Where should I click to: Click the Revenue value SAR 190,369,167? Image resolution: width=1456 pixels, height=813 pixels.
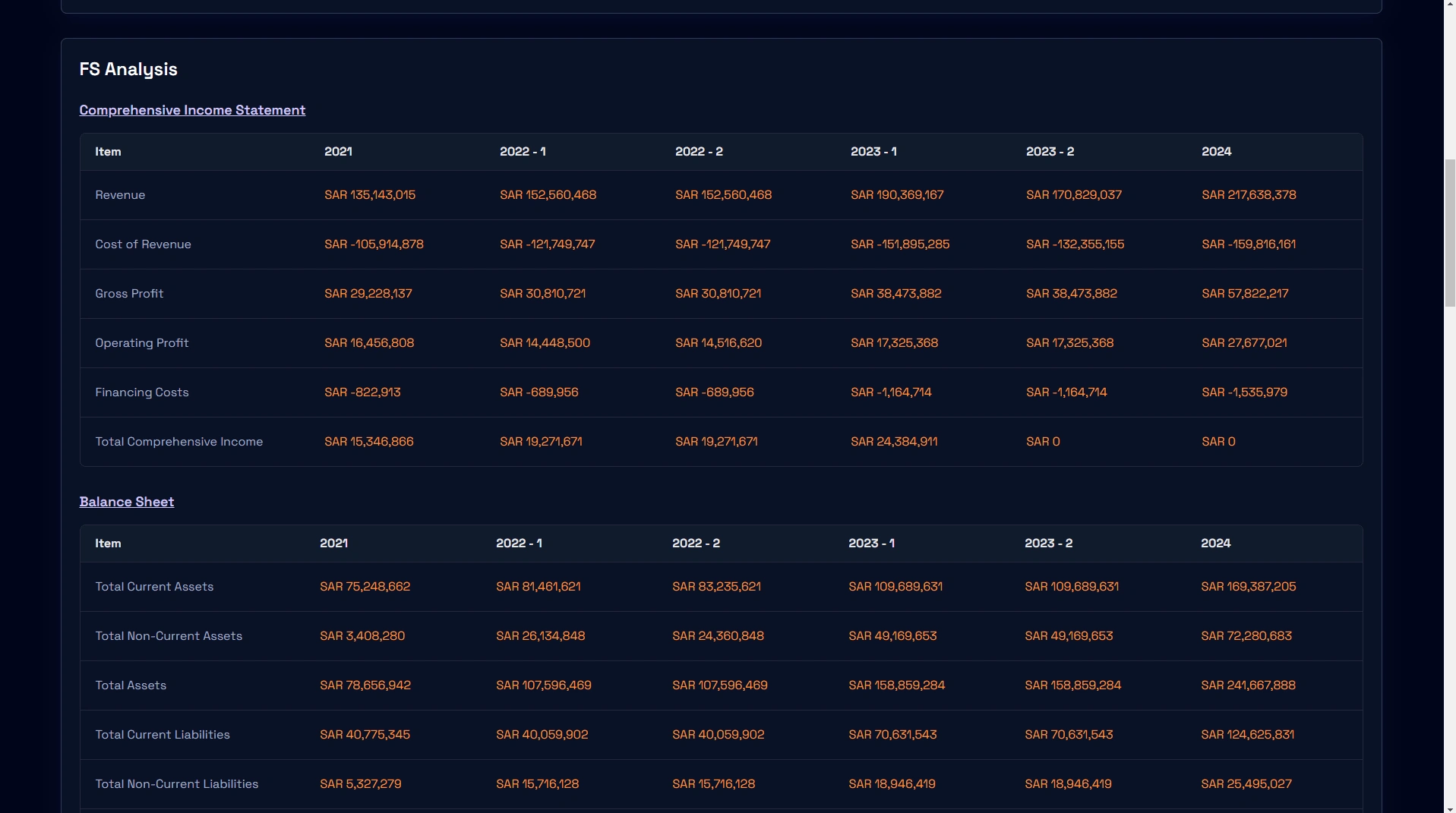click(897, 195)
